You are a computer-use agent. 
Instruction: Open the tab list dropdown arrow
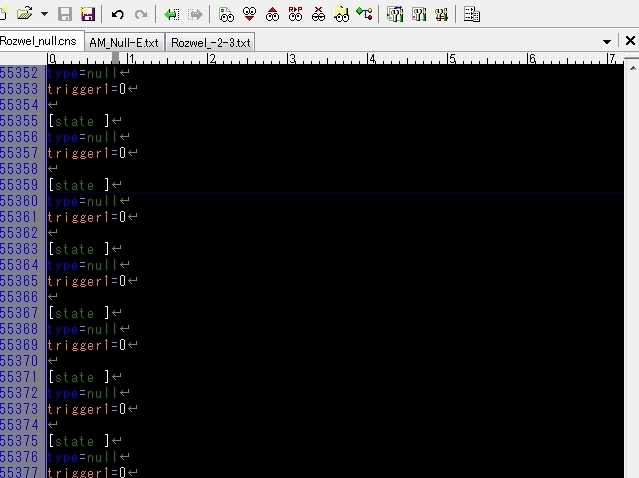coord(607,42)
